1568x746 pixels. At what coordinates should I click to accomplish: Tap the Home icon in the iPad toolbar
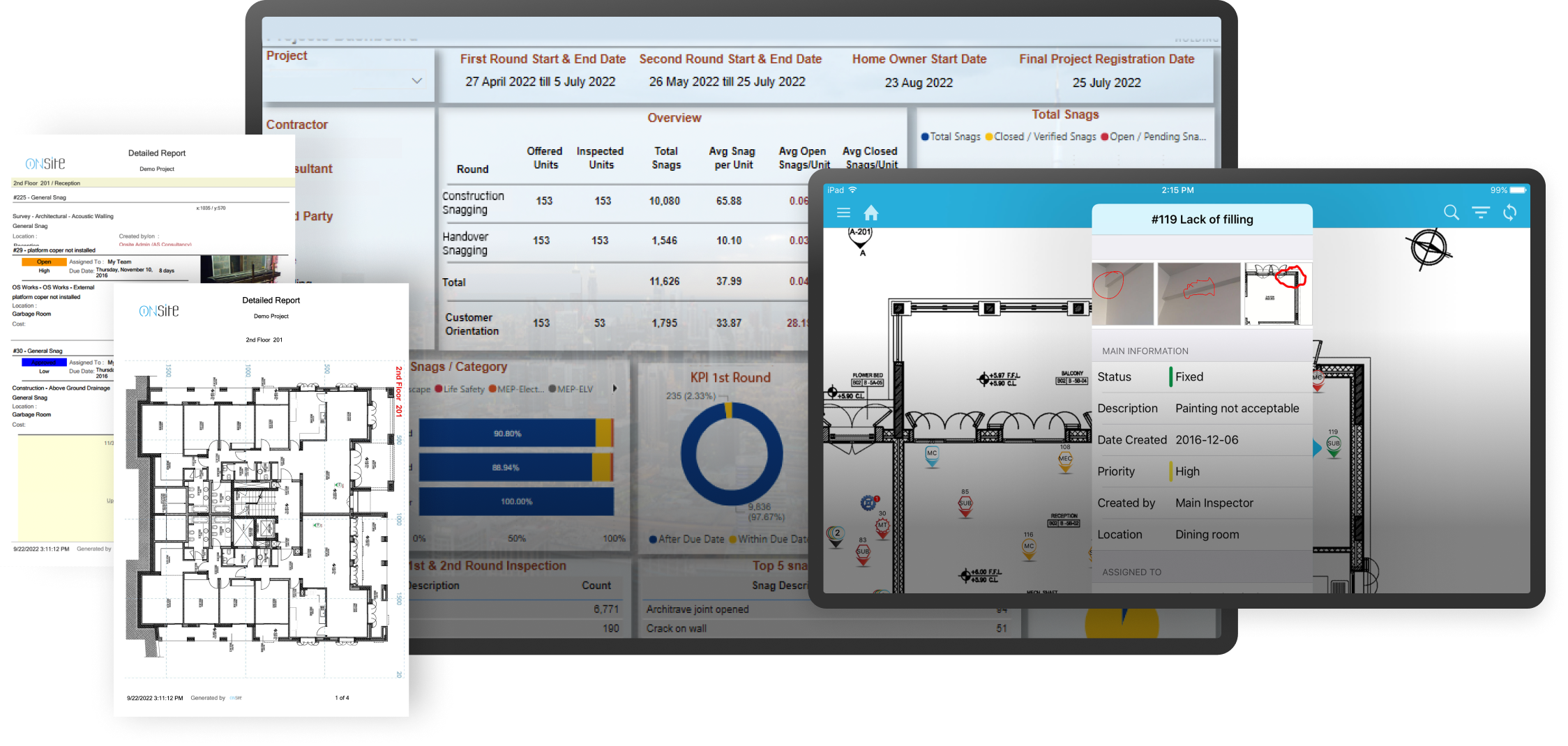coord(871,213)
